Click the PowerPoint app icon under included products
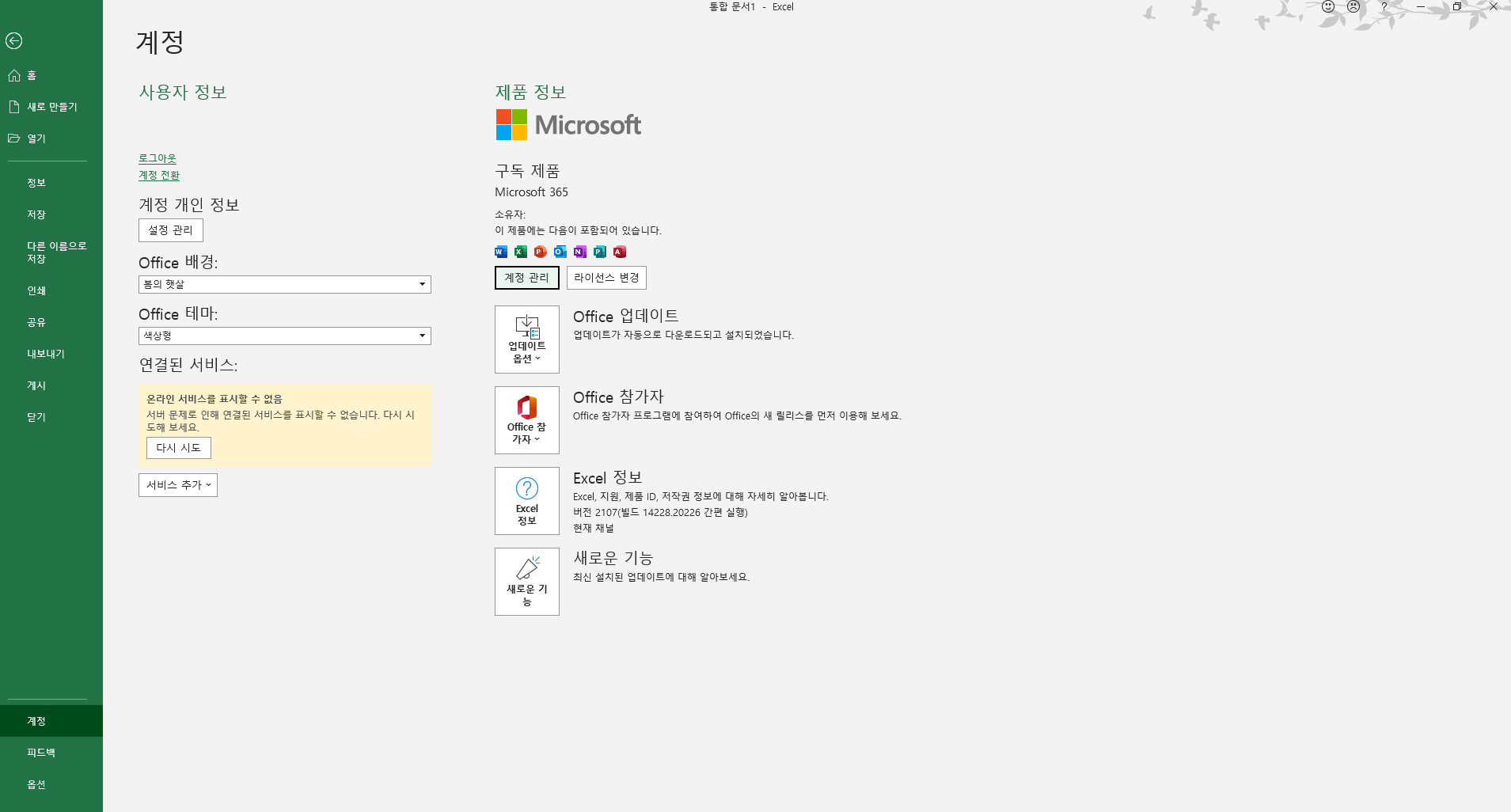This screenshot has width=1511, height=812. coord(541,252)
